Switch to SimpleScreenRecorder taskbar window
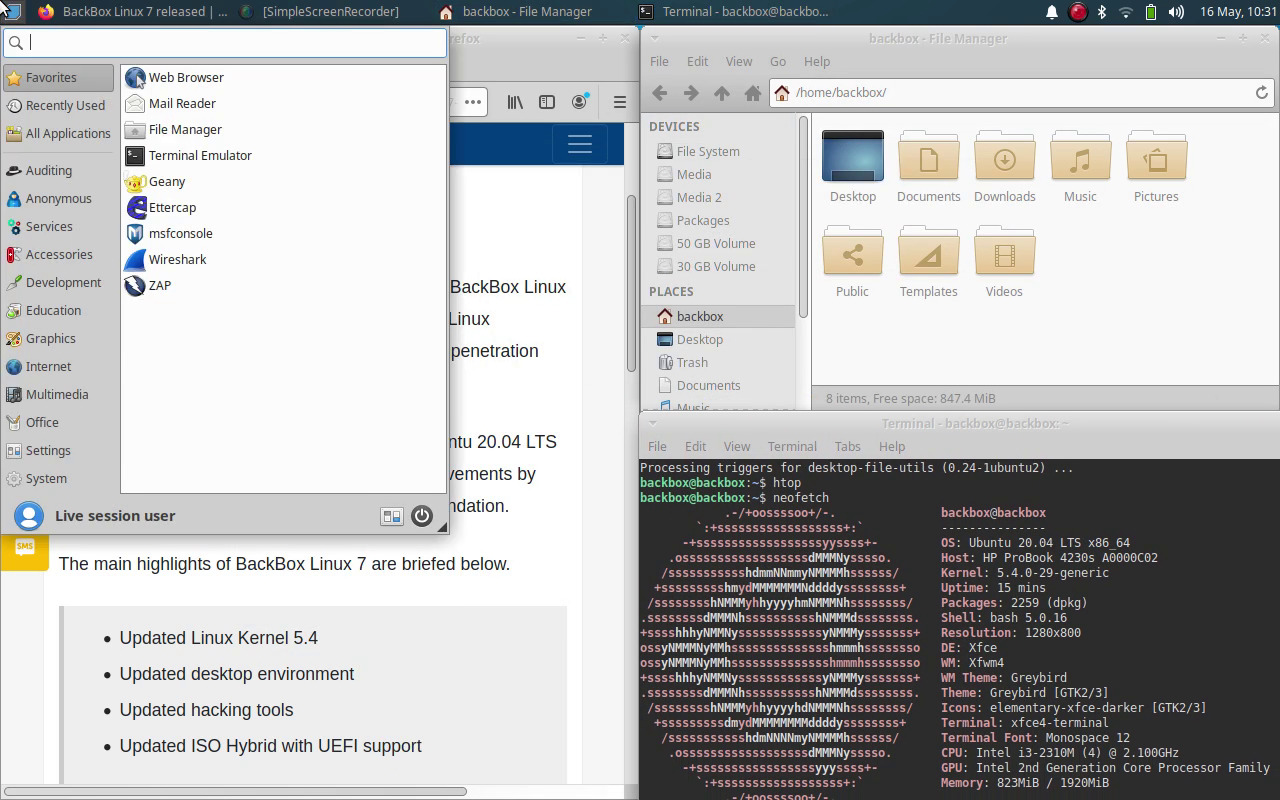 pos(318,12)
